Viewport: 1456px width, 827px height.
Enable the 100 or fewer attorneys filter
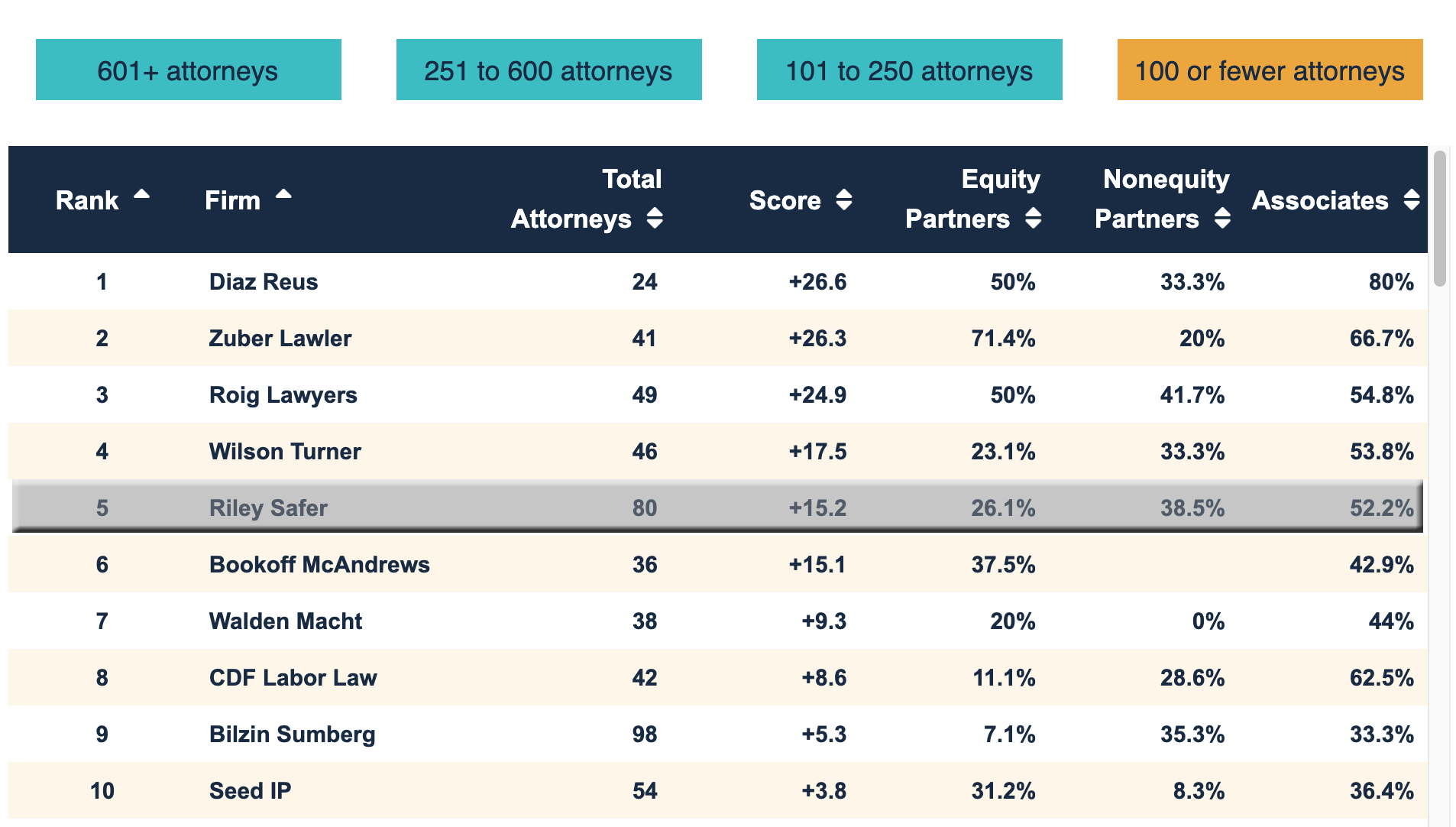pos(1269,70)
